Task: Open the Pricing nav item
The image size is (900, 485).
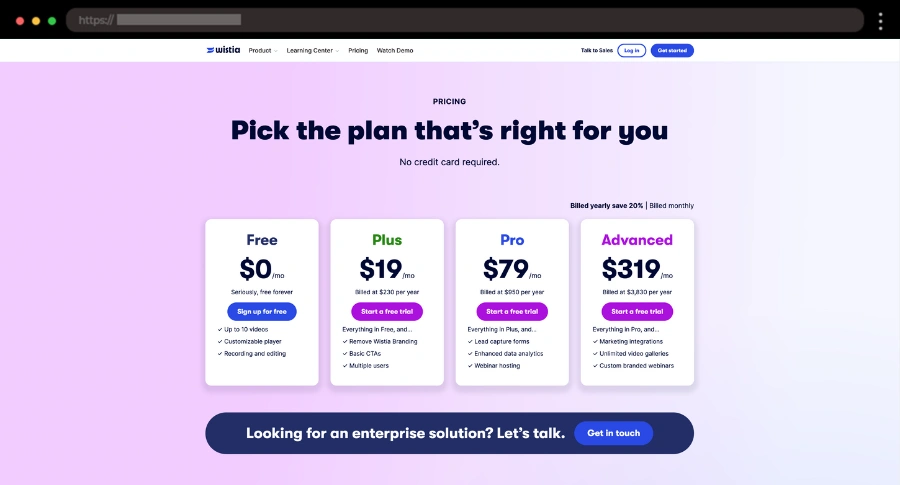Action: pos(358,50)
